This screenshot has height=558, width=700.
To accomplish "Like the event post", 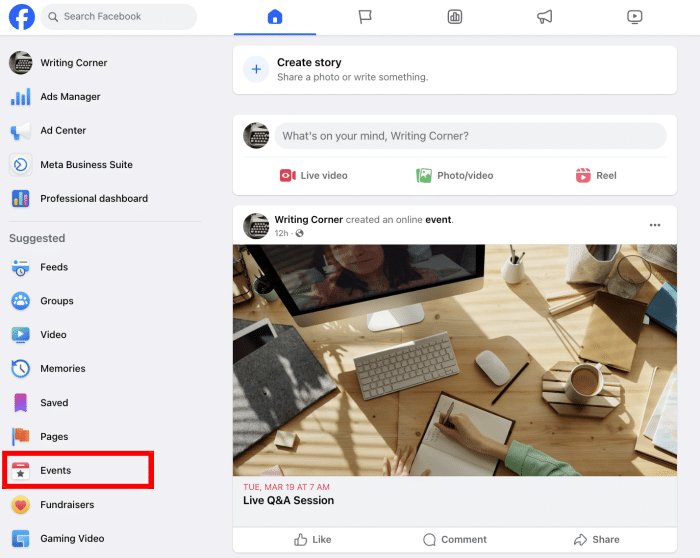I will tap(312, 540).
